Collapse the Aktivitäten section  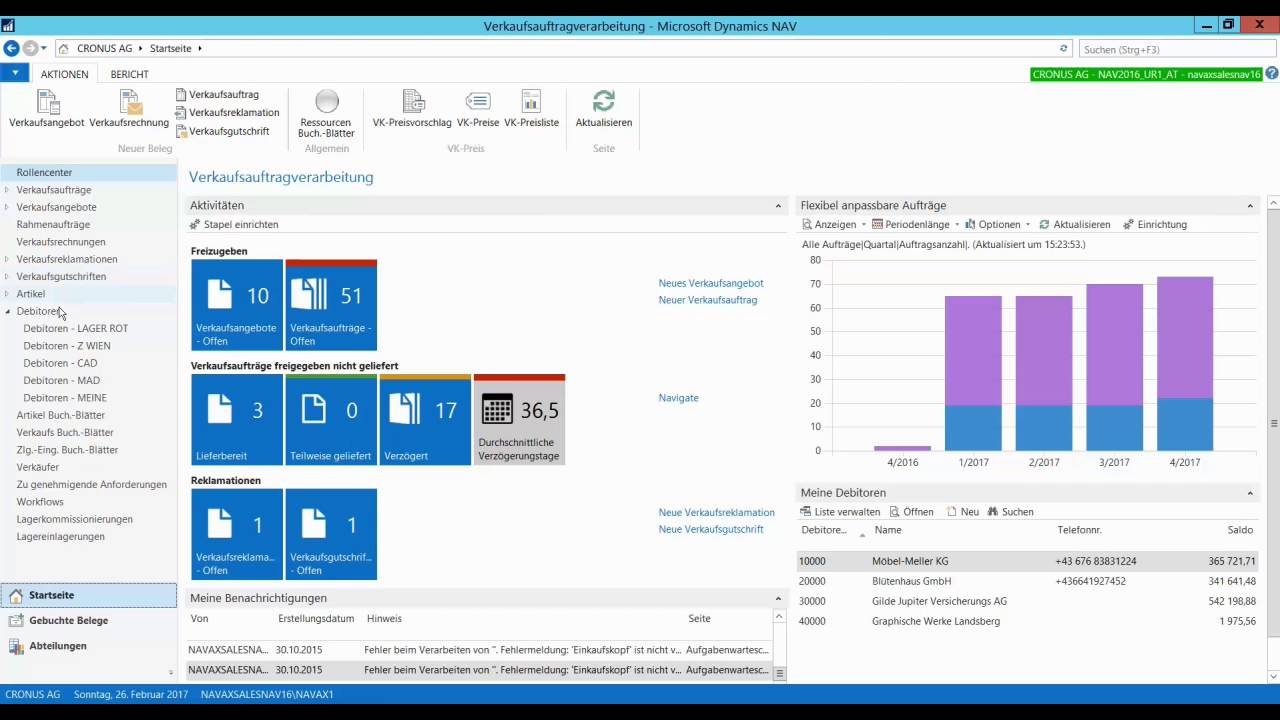pos(778,206)
